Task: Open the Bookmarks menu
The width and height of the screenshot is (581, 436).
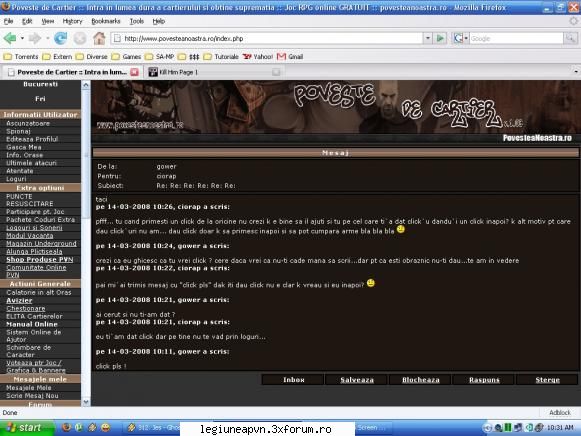Action: [106, 21]
